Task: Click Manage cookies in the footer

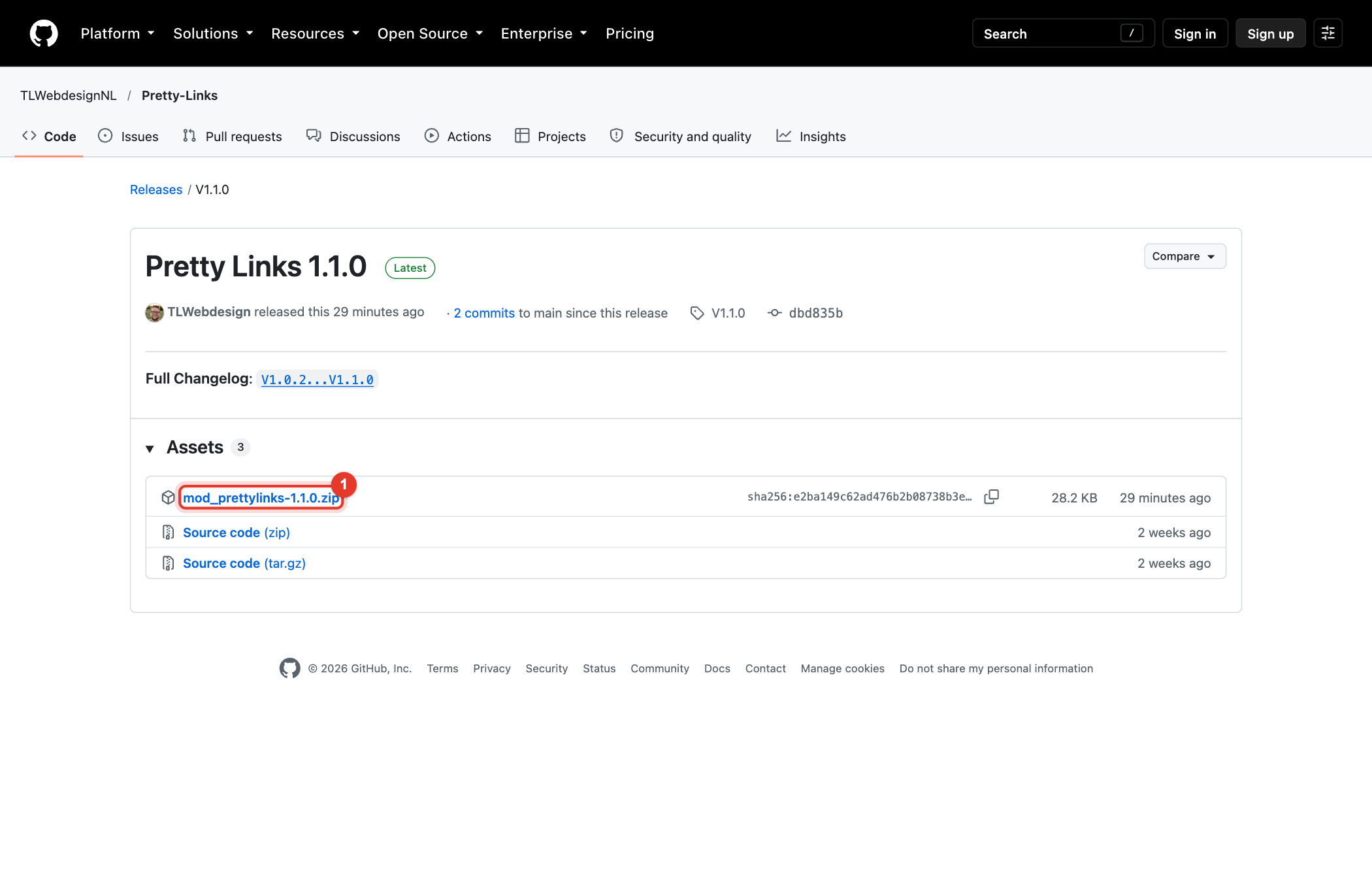Action: 843,668
